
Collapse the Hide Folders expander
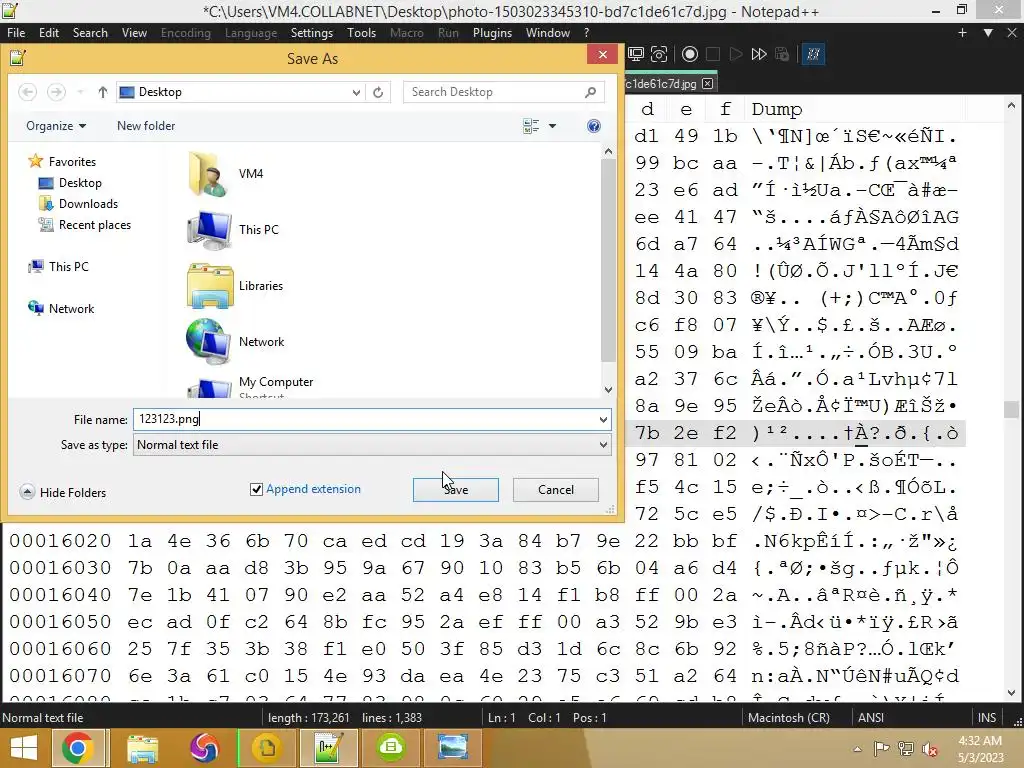click(x=27, y=492)
